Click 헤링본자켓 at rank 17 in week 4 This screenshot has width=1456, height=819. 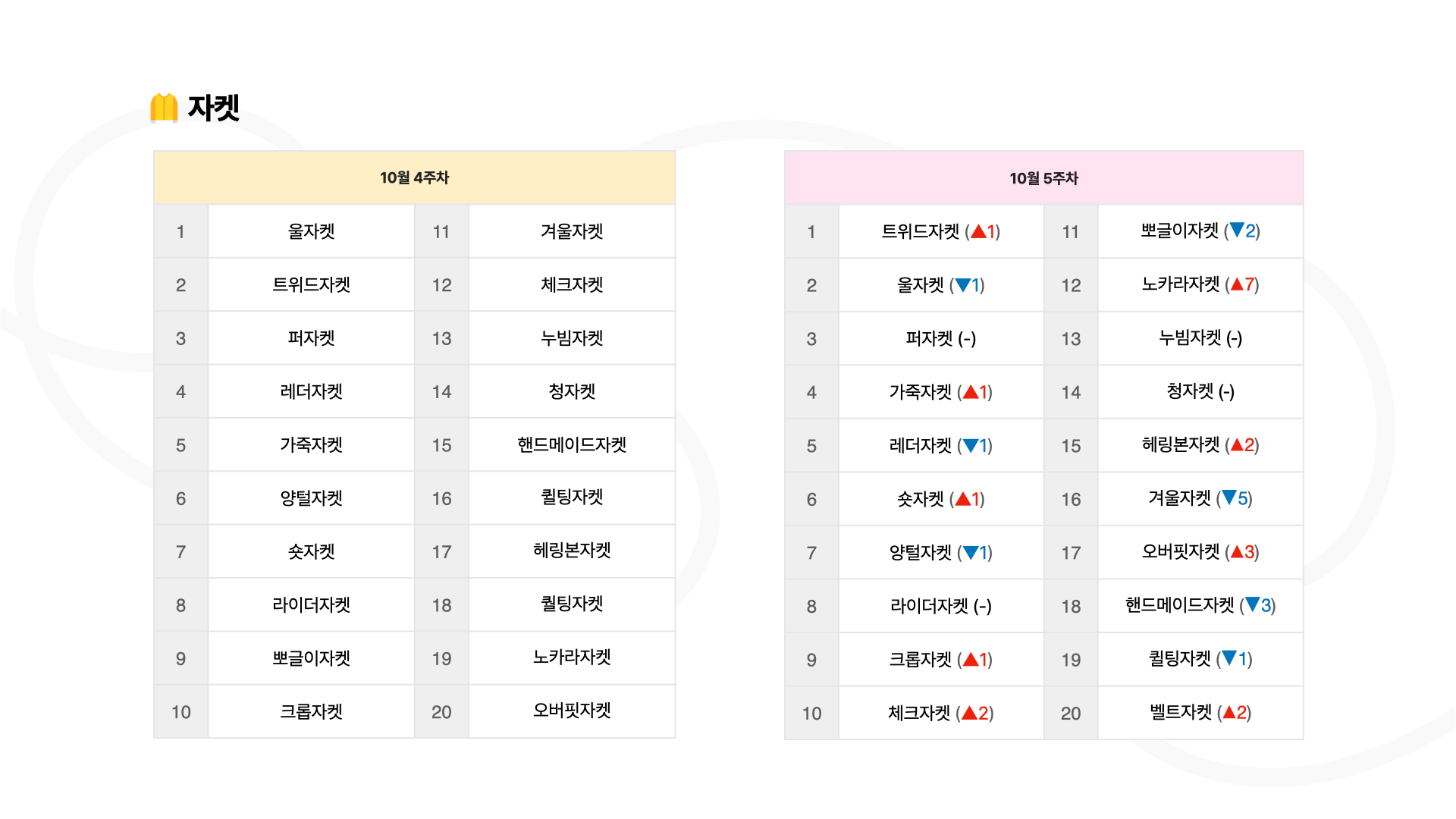pyautogui.click(x=572, y=551)
